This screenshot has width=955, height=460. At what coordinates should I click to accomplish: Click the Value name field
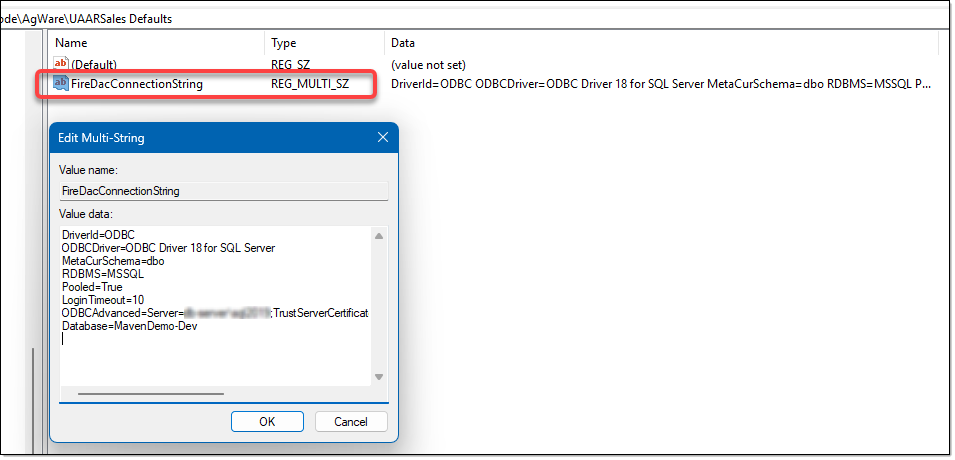coord(223,189)
